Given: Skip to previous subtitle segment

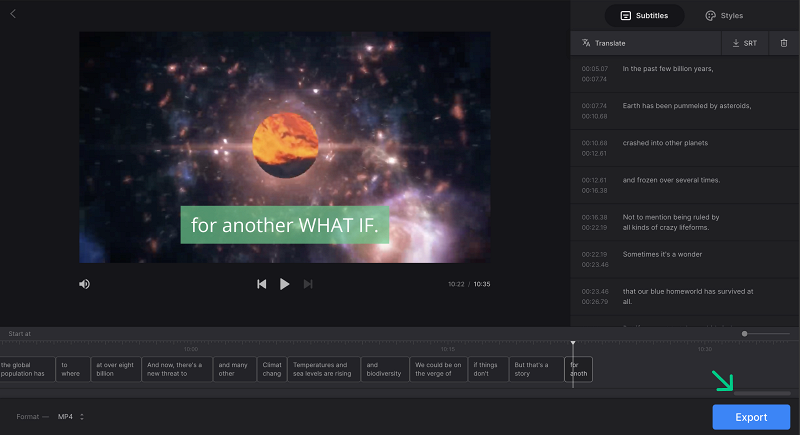Looking at the screenshot, I should [261, 284].
